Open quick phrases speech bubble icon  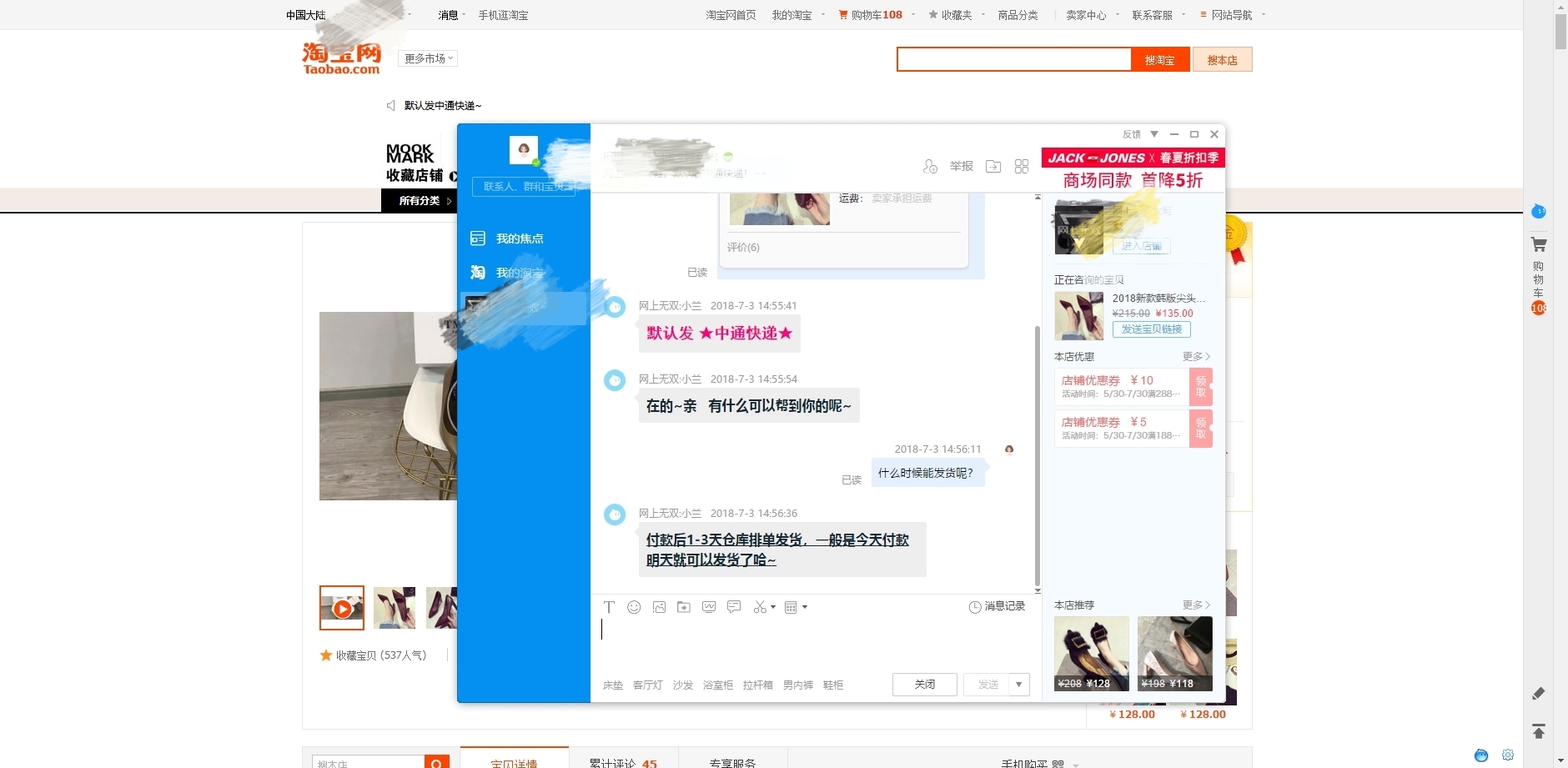pyautogui.click(x=734, y=607)
